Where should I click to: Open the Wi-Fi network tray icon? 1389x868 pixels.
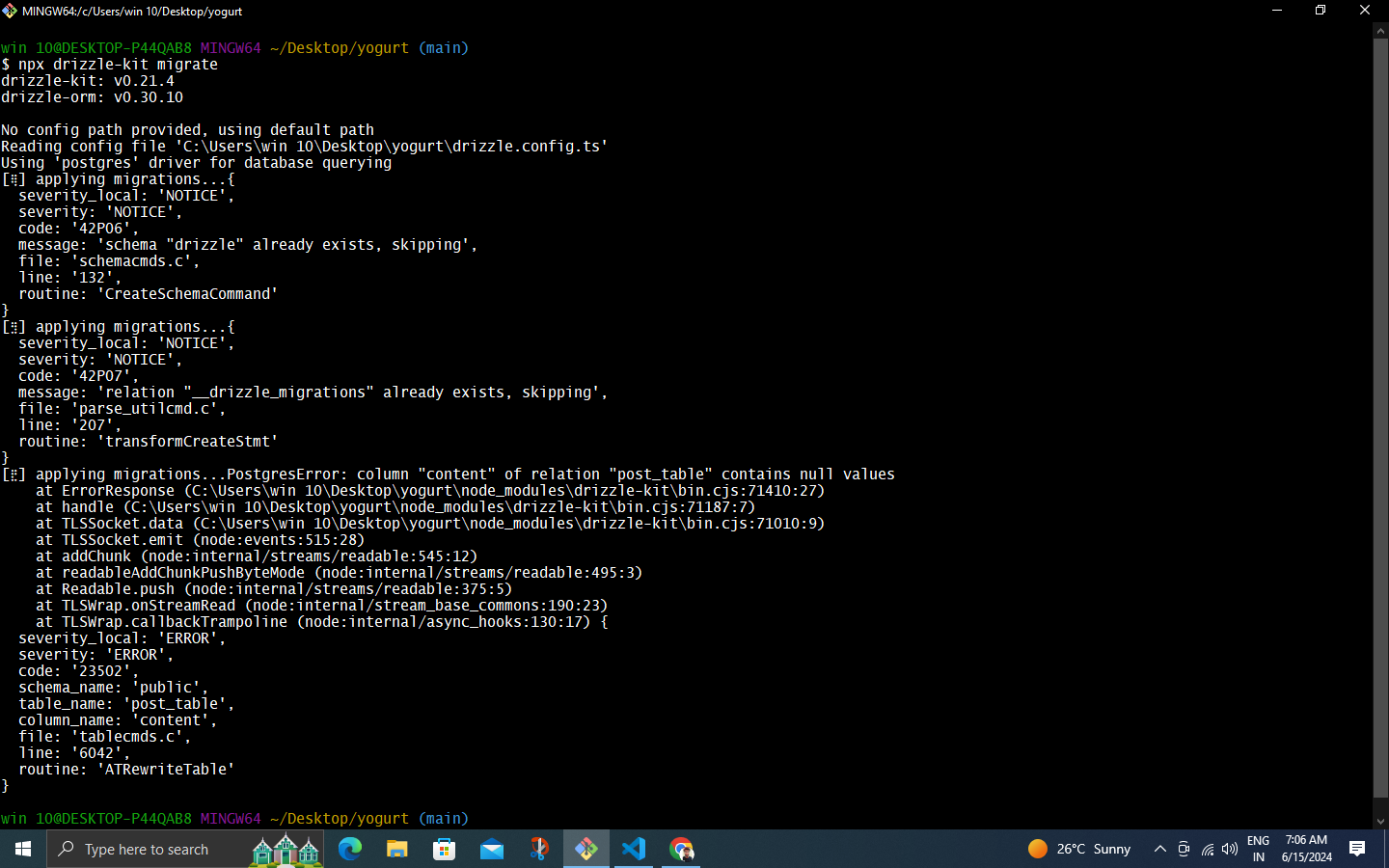click(1207, 849)
